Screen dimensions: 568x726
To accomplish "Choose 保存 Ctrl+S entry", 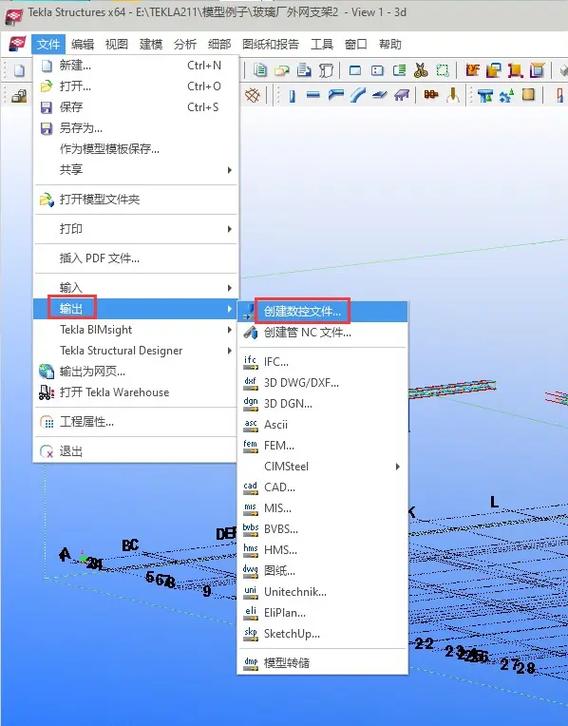I will pyautogui.click(x=136, y=107).
